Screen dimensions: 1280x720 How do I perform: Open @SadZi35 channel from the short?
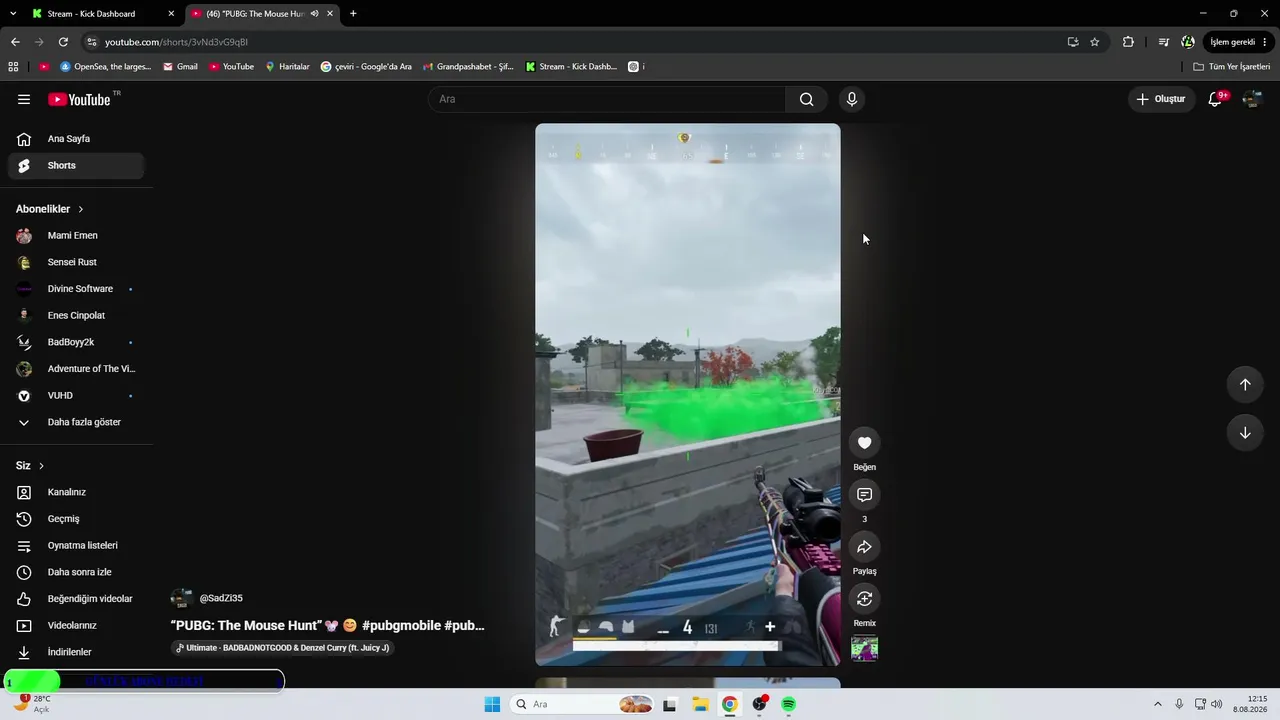221,598
